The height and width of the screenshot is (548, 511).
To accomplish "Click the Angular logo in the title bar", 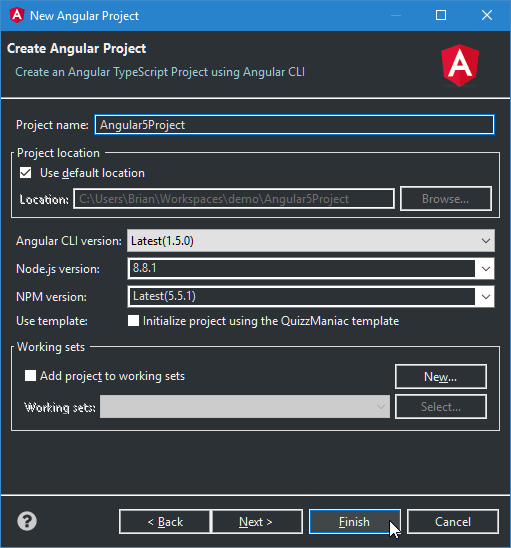I will pyautogui.click(x=17, y=15).
